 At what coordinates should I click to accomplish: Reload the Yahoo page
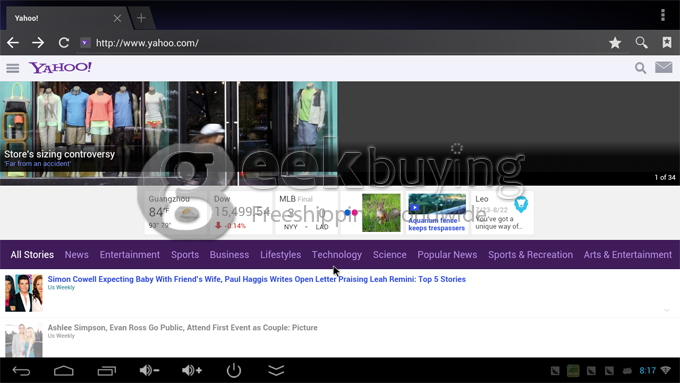64,43
